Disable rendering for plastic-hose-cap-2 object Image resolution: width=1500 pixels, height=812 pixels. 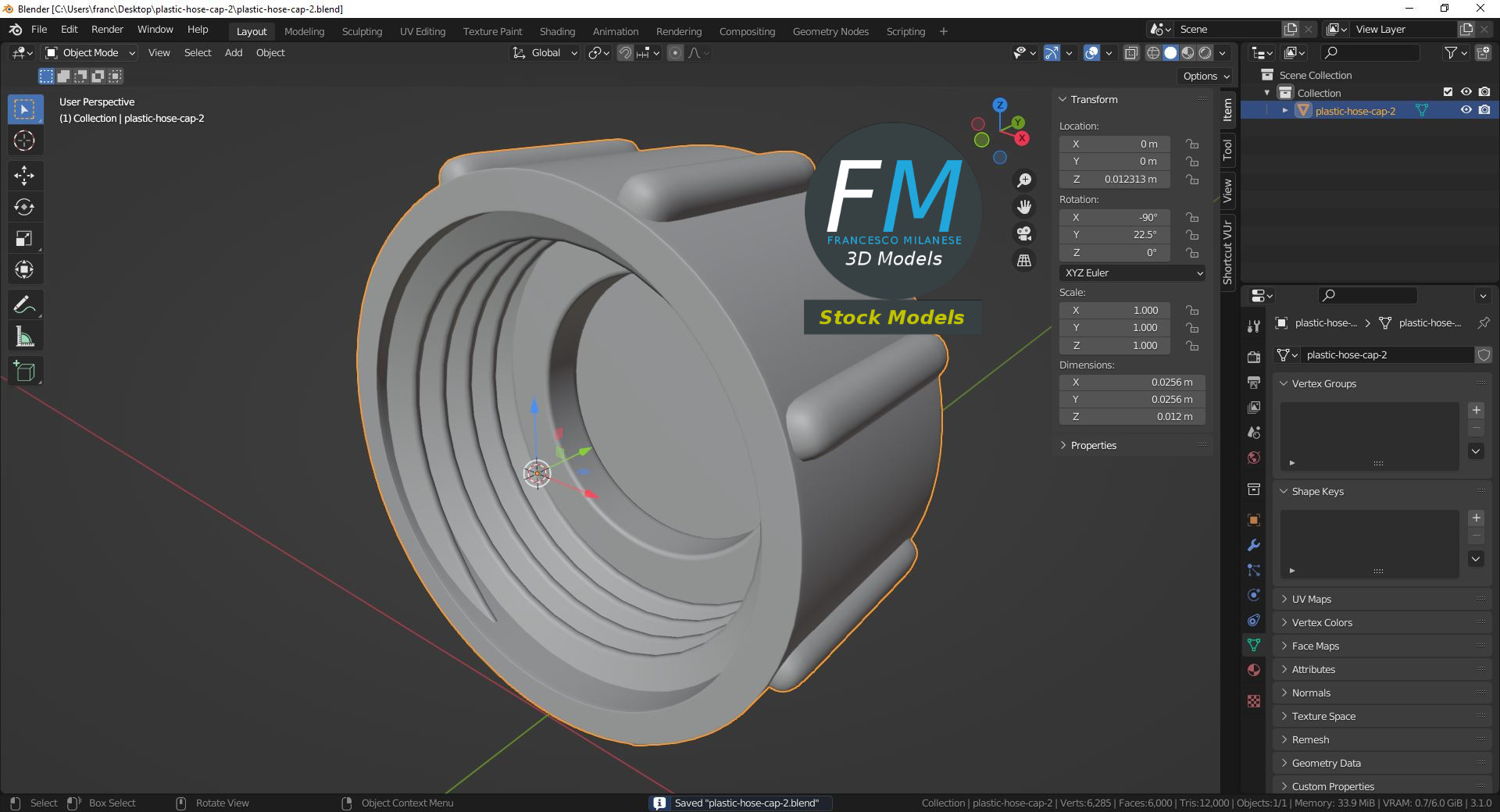1484,110
